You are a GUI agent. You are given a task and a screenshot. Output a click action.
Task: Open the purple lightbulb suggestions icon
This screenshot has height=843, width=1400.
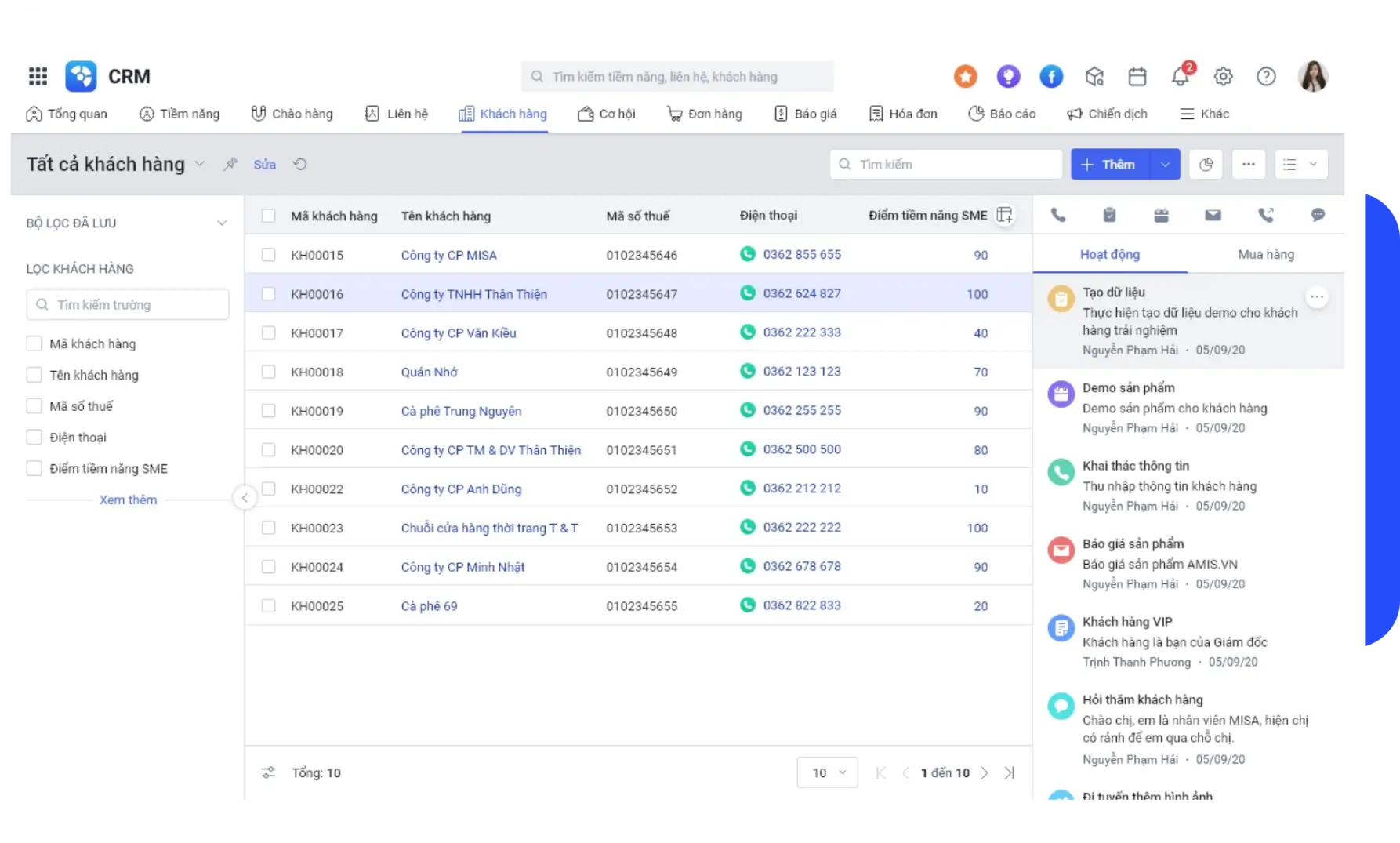(1008, 76)
